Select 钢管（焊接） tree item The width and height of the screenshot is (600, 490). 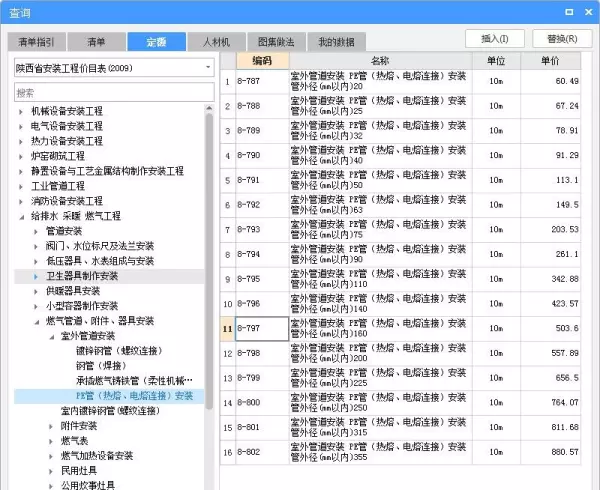pos(101,366)
